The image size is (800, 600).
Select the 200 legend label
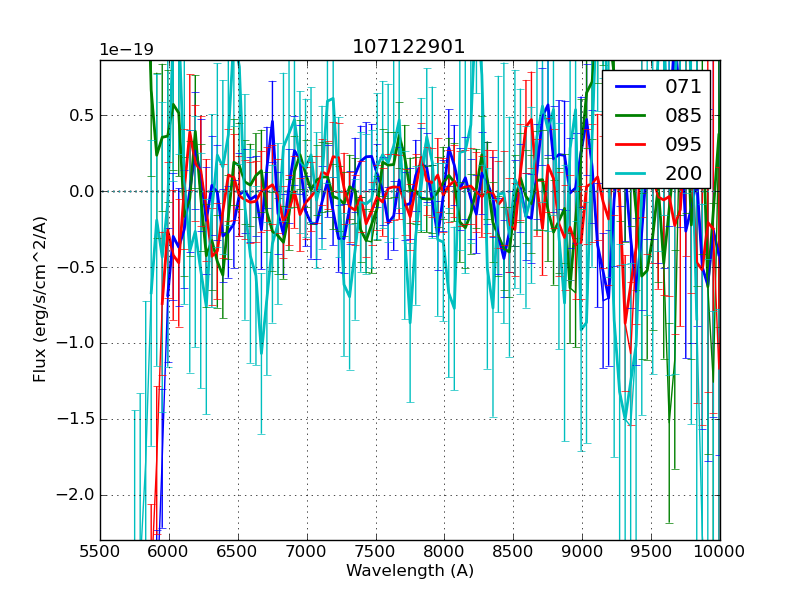[x=683, y=173]
